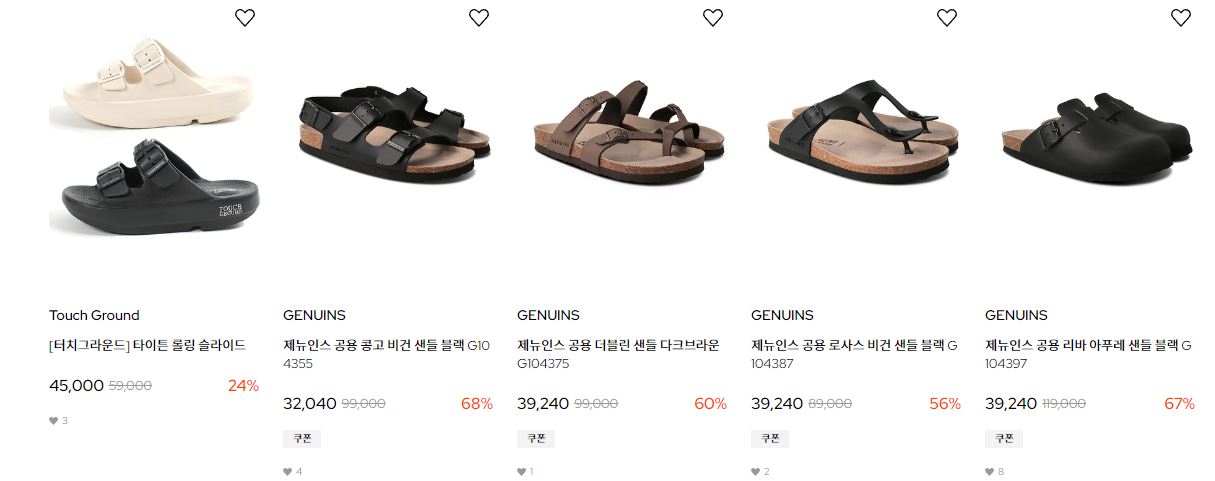Open the Touch Ground brand link
The height and width of the screenshot is (481, 1215).
point(94,315)
